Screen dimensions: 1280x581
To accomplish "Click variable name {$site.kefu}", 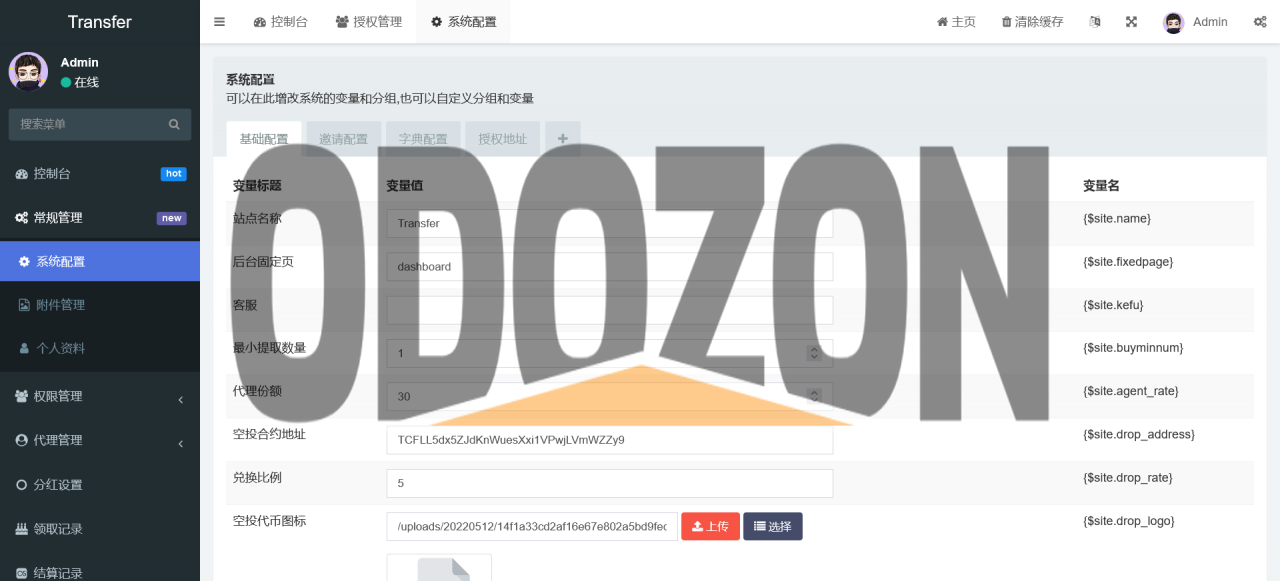I will pos(1113,304).
